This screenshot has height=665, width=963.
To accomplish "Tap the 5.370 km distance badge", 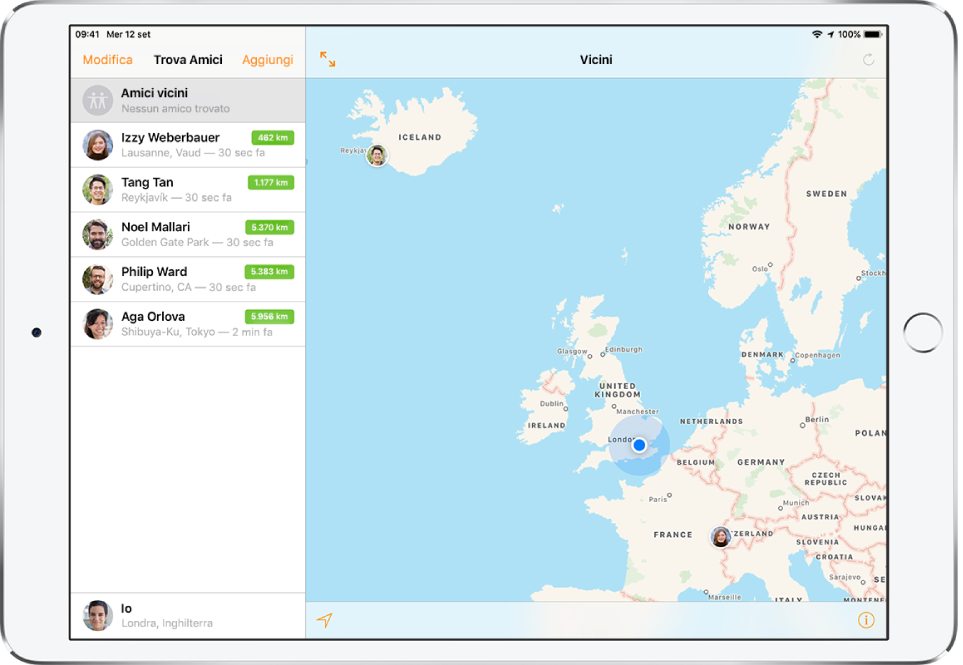I will pyautogui.click(x=270, y=227).
